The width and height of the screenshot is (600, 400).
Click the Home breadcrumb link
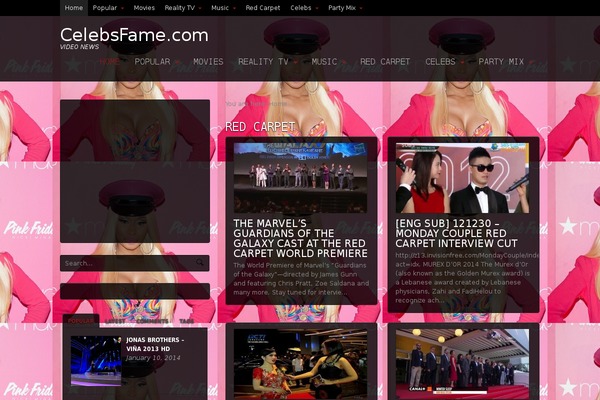coord(278,104)
